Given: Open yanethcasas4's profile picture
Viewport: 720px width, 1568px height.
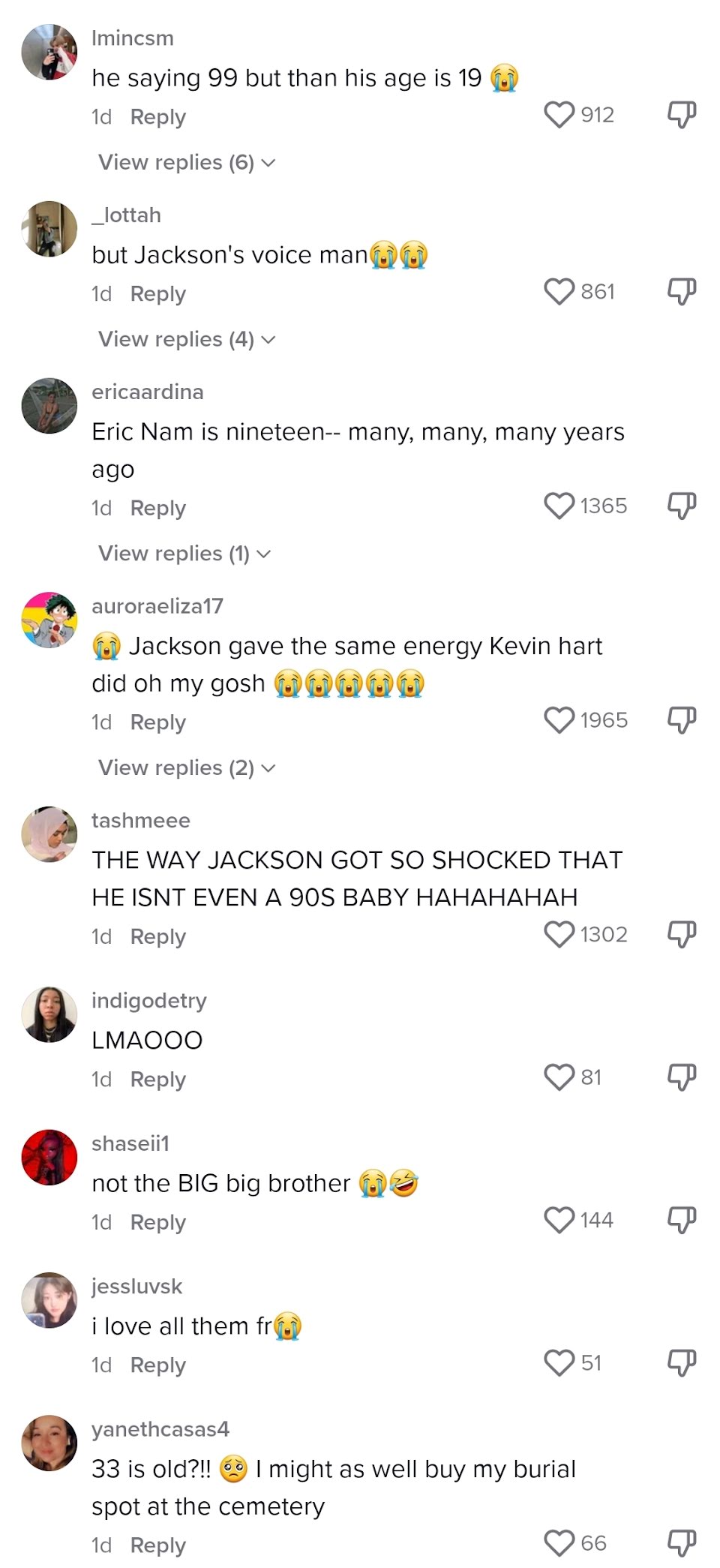Looking at the screenshot, I should point(49,1443).
